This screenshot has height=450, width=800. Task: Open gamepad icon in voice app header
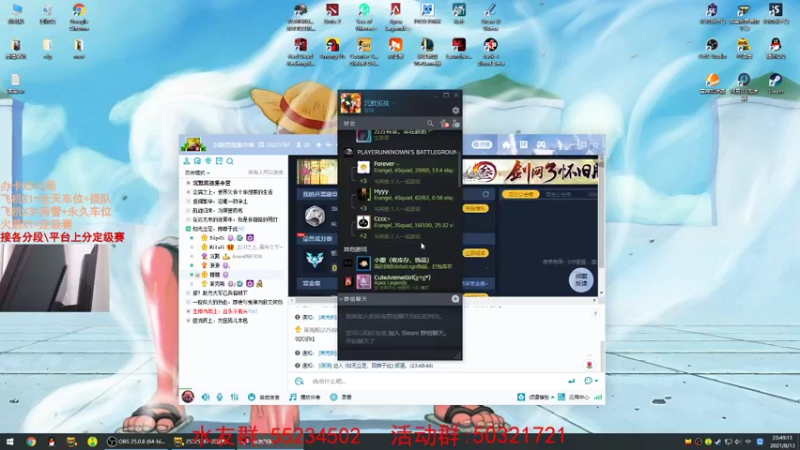click(x=541, y=145)
